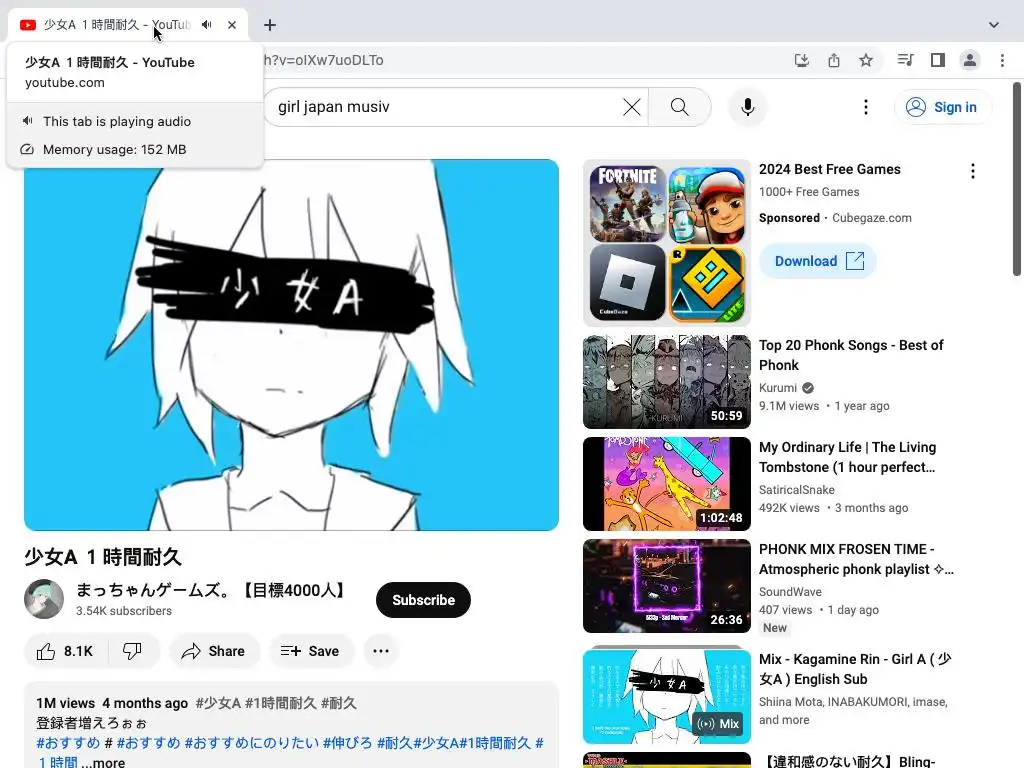The width and height of the screenshot is (1024, 768).
Task: Open YouTube settings three-dot menu
Action: [x=866, y=106]
